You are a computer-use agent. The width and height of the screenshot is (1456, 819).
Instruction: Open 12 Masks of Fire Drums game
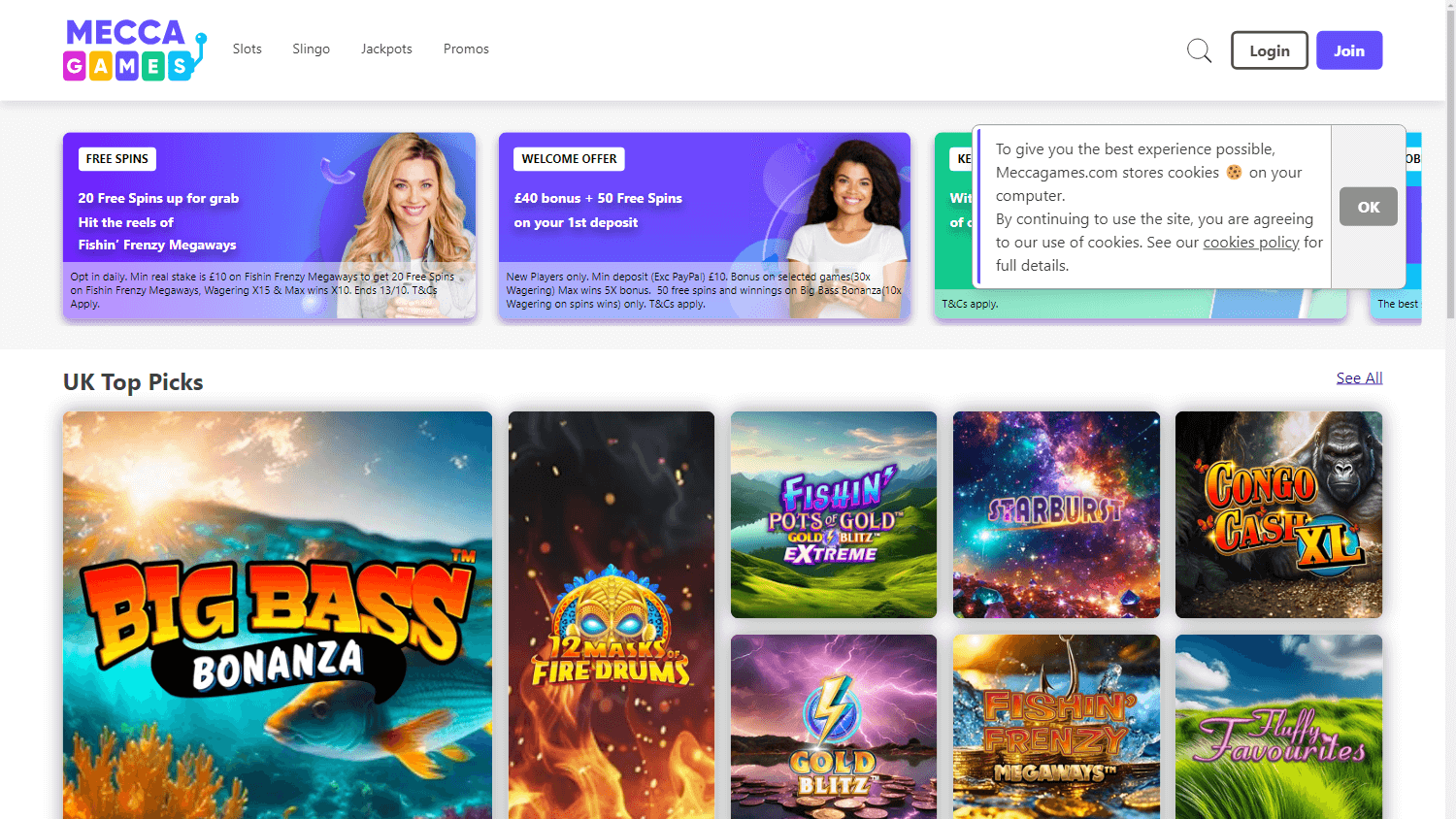point(612,615)
